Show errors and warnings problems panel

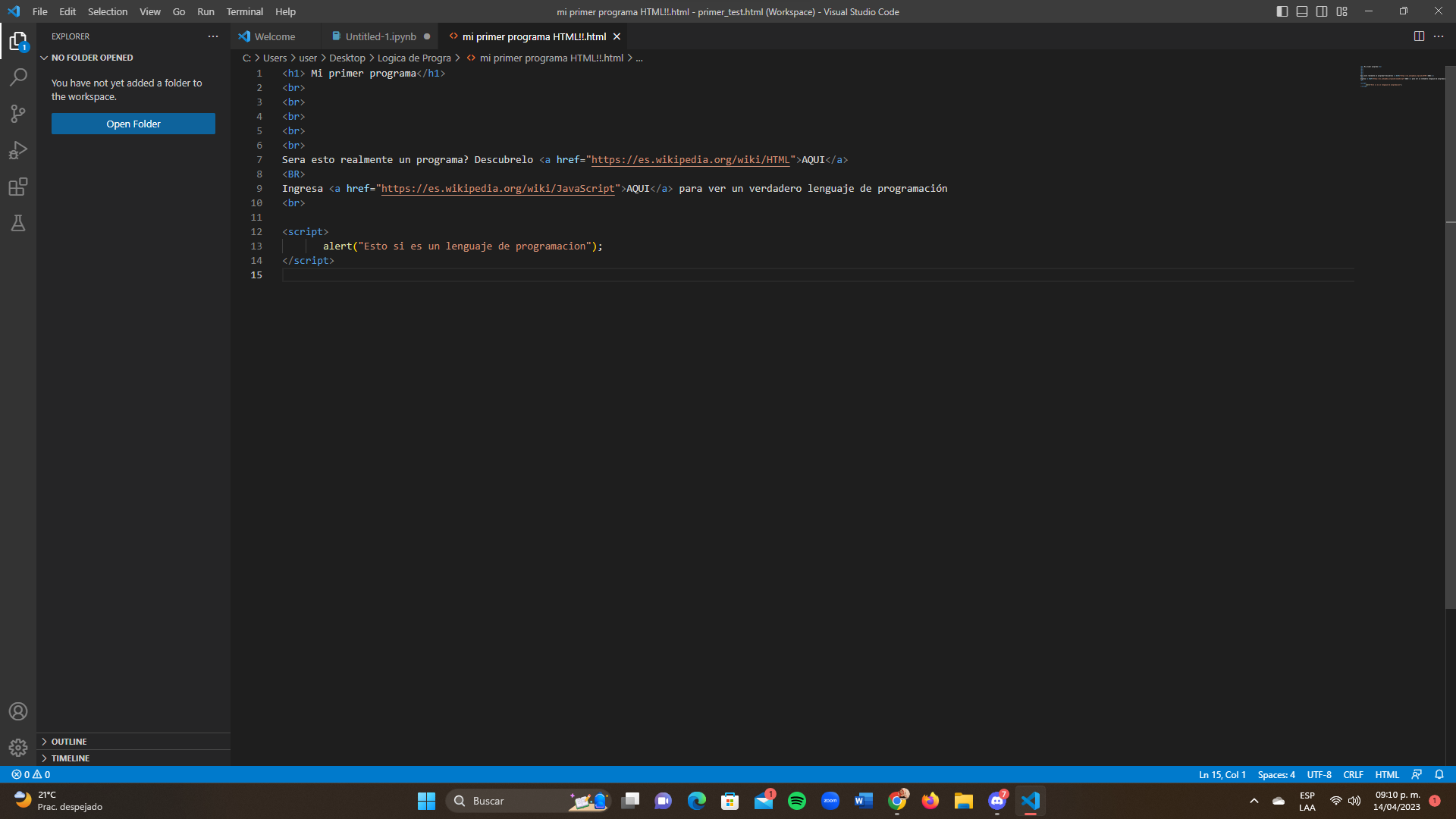31,774
